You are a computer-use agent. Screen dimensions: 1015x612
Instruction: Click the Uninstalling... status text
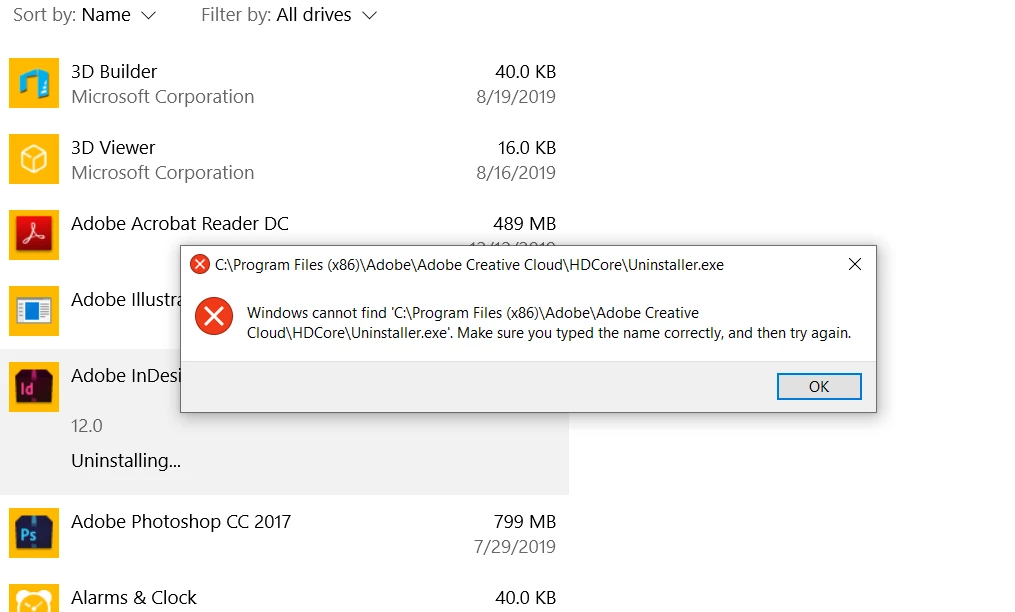pos(126,460)
